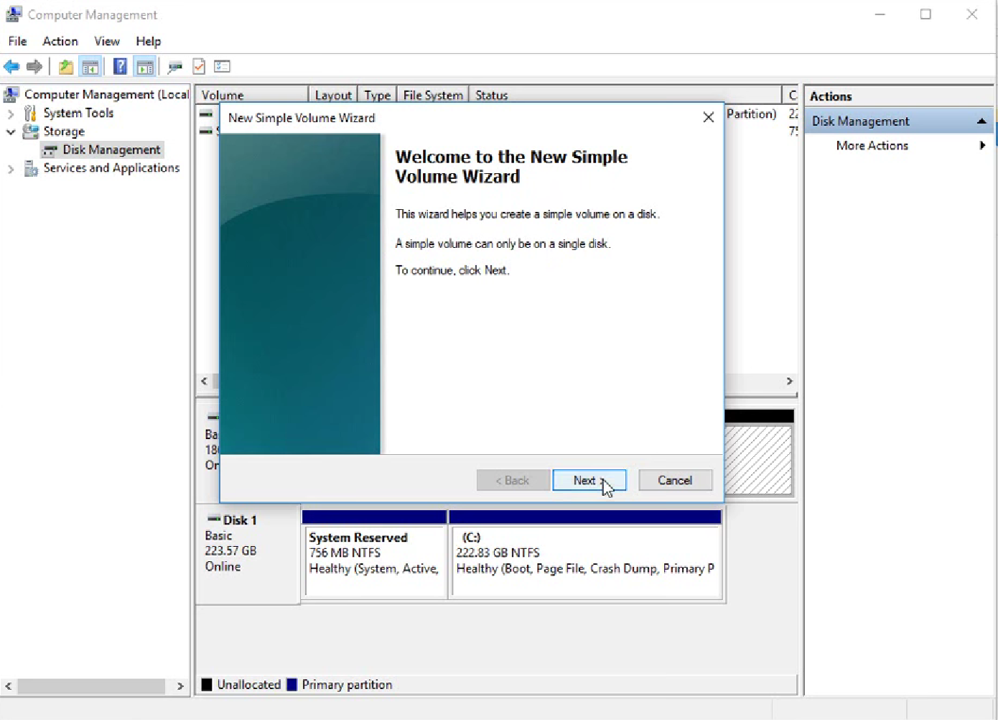Click the Rescan/connect disk toolbar icon

[175, 66]
